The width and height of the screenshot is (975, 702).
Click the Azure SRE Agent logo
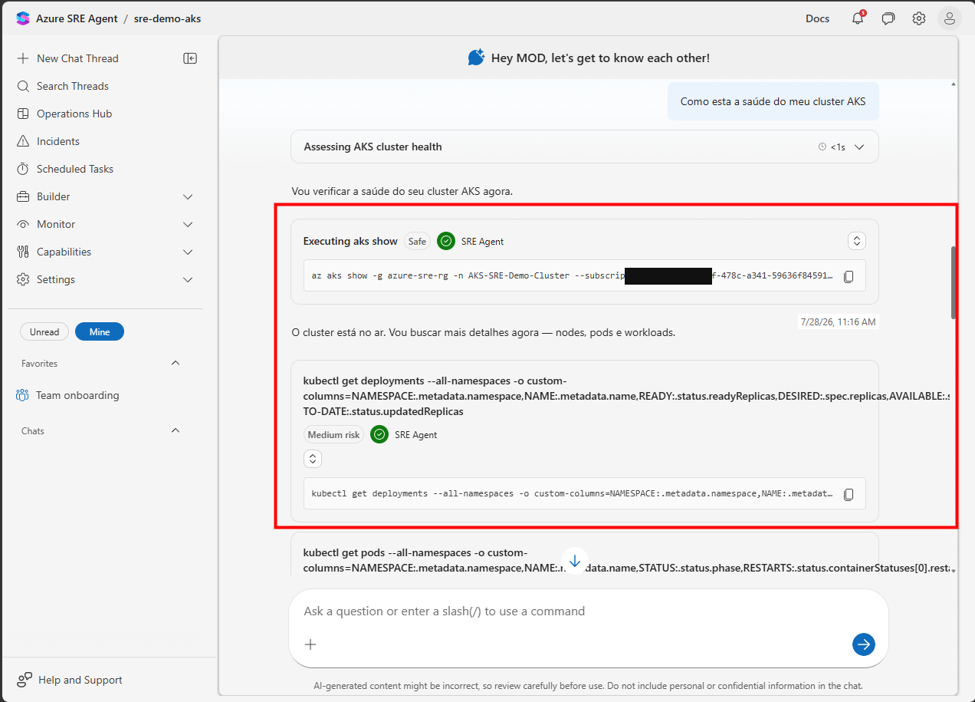point(23,18)
